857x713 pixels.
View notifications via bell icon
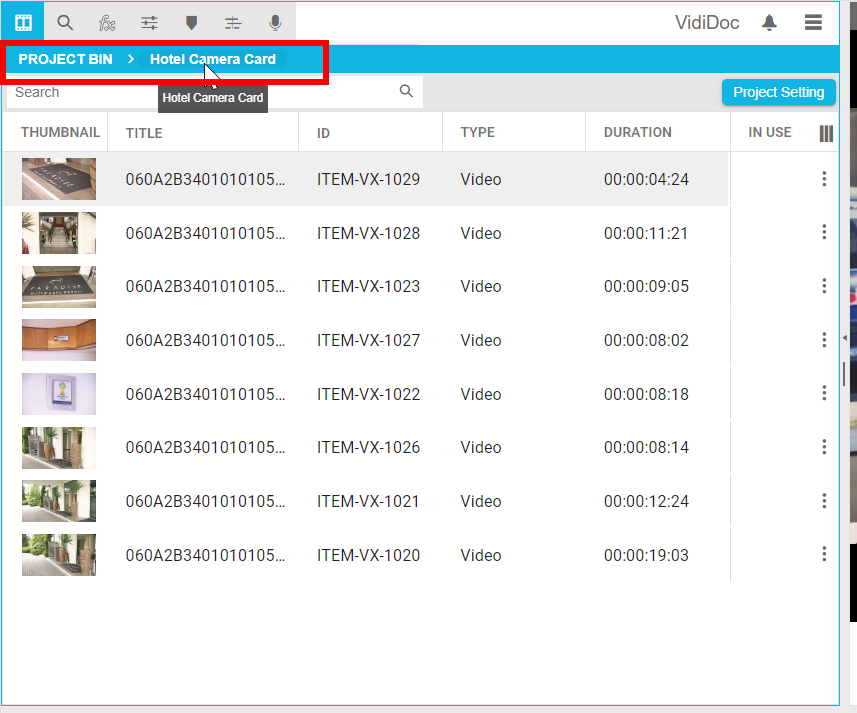point(769,22)
